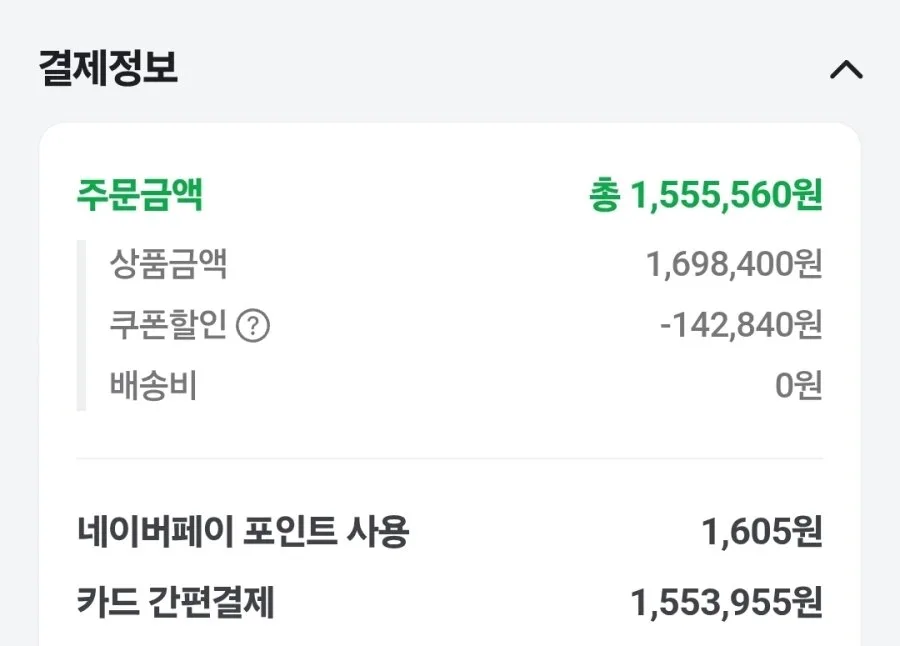This screenshot has width=900, height=646.
Task: Collapse the 결제정보 section with the chevron
Action: click(x=846, y=70)
